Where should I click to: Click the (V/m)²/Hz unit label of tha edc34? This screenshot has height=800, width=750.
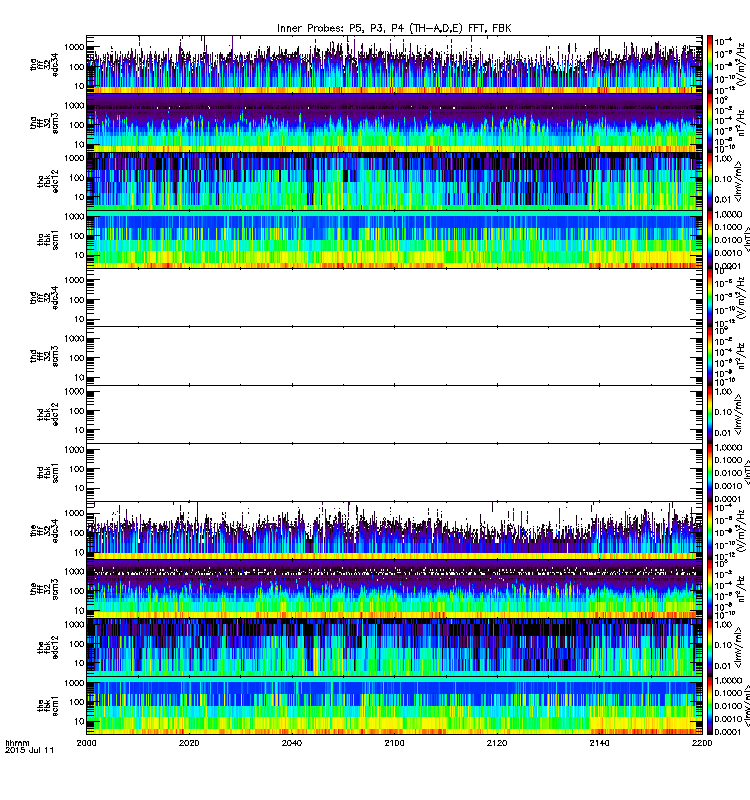[x=740, y=64]
